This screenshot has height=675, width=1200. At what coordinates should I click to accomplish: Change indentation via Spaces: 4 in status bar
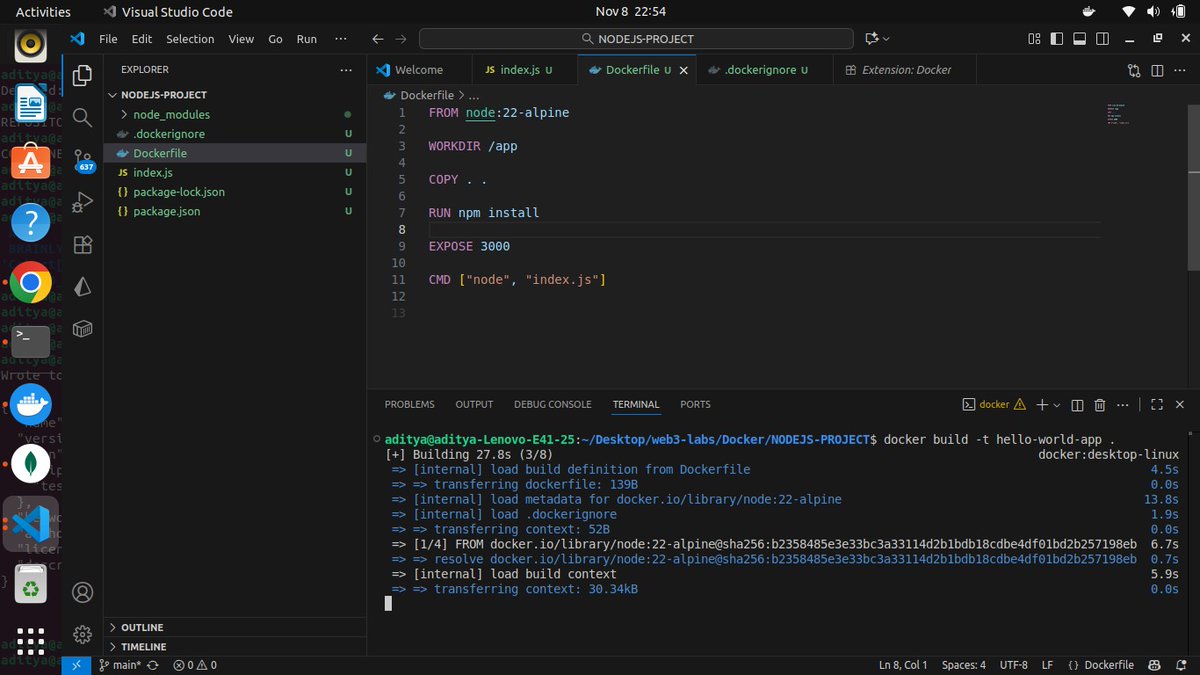962,664
